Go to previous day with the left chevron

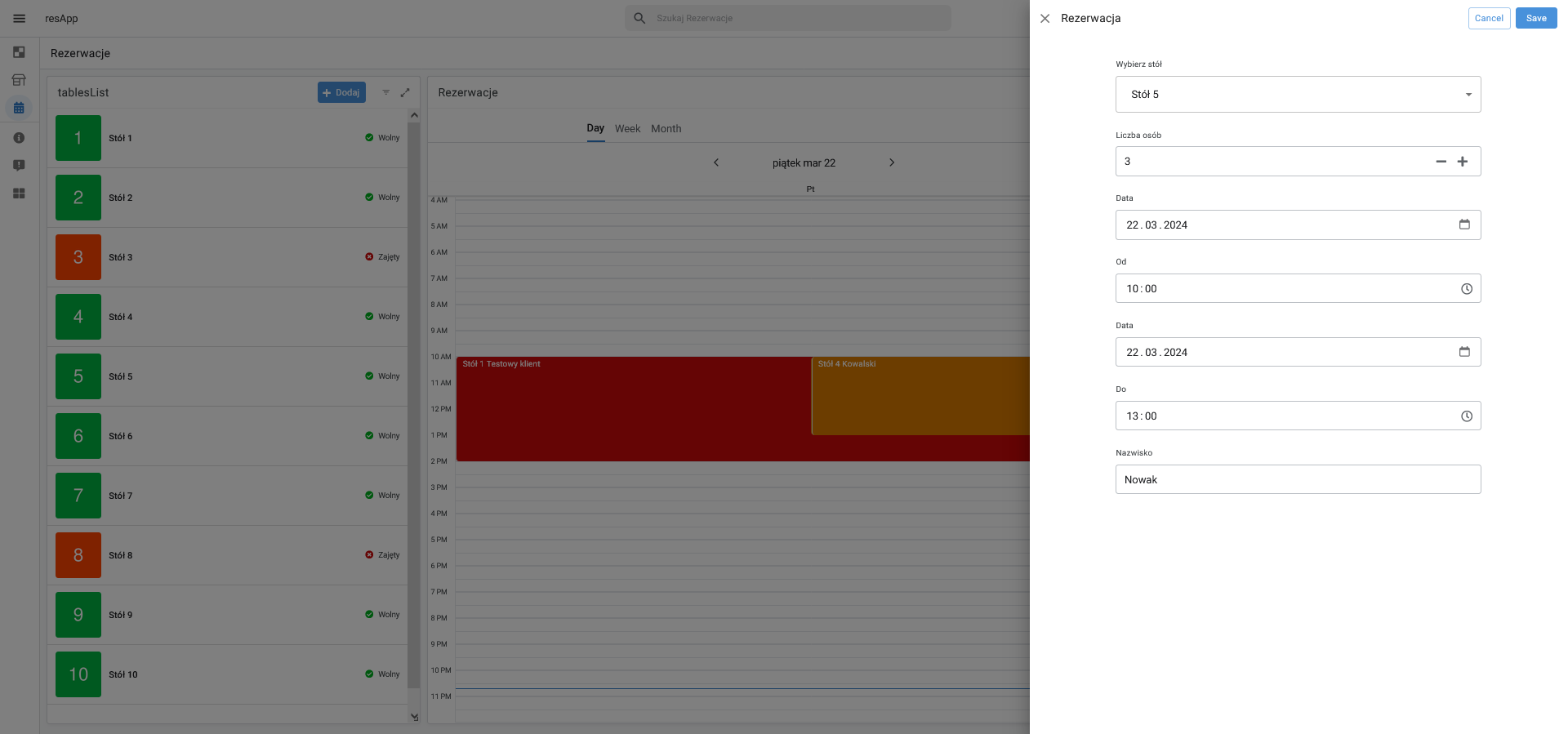(716, 162)
